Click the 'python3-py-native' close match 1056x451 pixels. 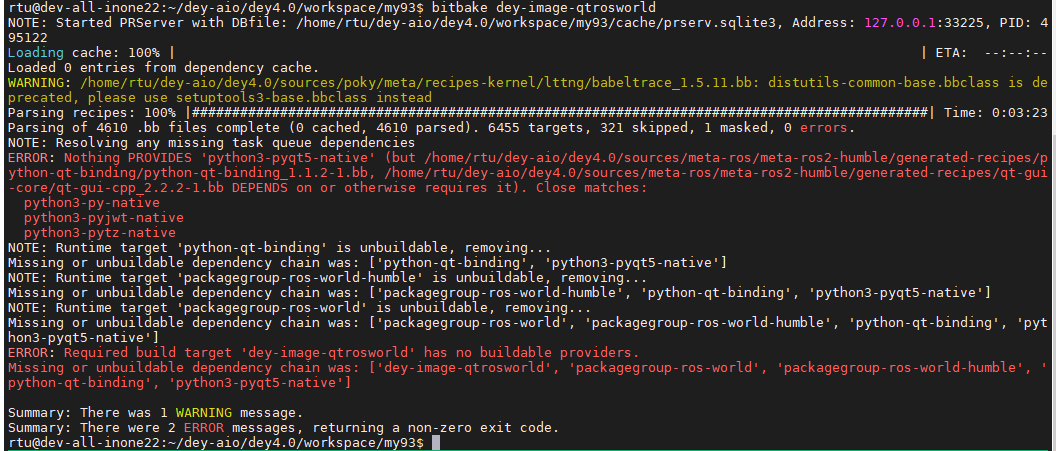(x=92, y=203)
